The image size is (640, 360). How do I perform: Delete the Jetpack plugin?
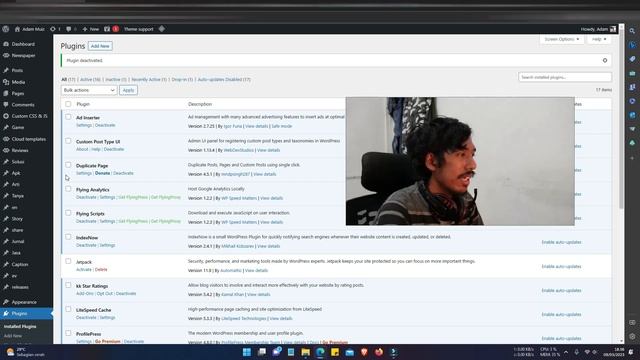pyautogui.click(x=101, y=269)
